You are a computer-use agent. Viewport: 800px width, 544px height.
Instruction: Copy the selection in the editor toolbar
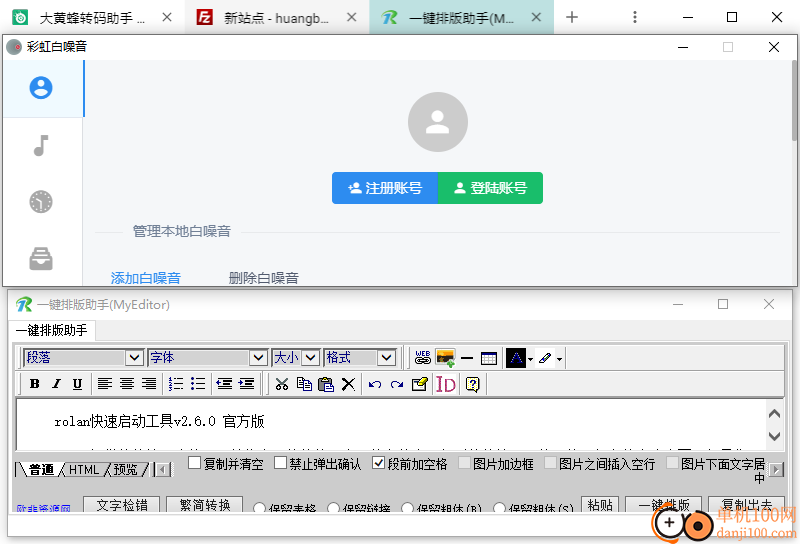click(x=304, y=384)
